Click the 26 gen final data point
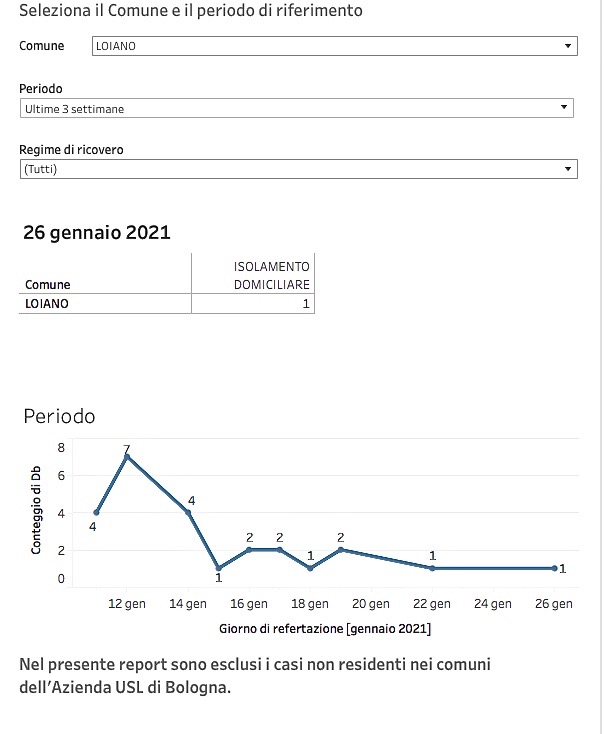 click(x=554, y=568)
